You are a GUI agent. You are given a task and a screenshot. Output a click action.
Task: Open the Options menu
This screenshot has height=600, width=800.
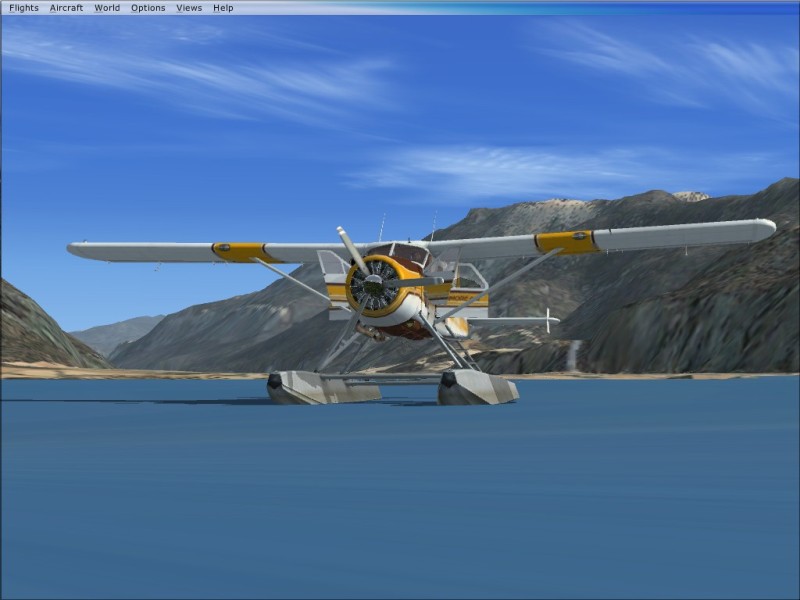coord(148,8)
